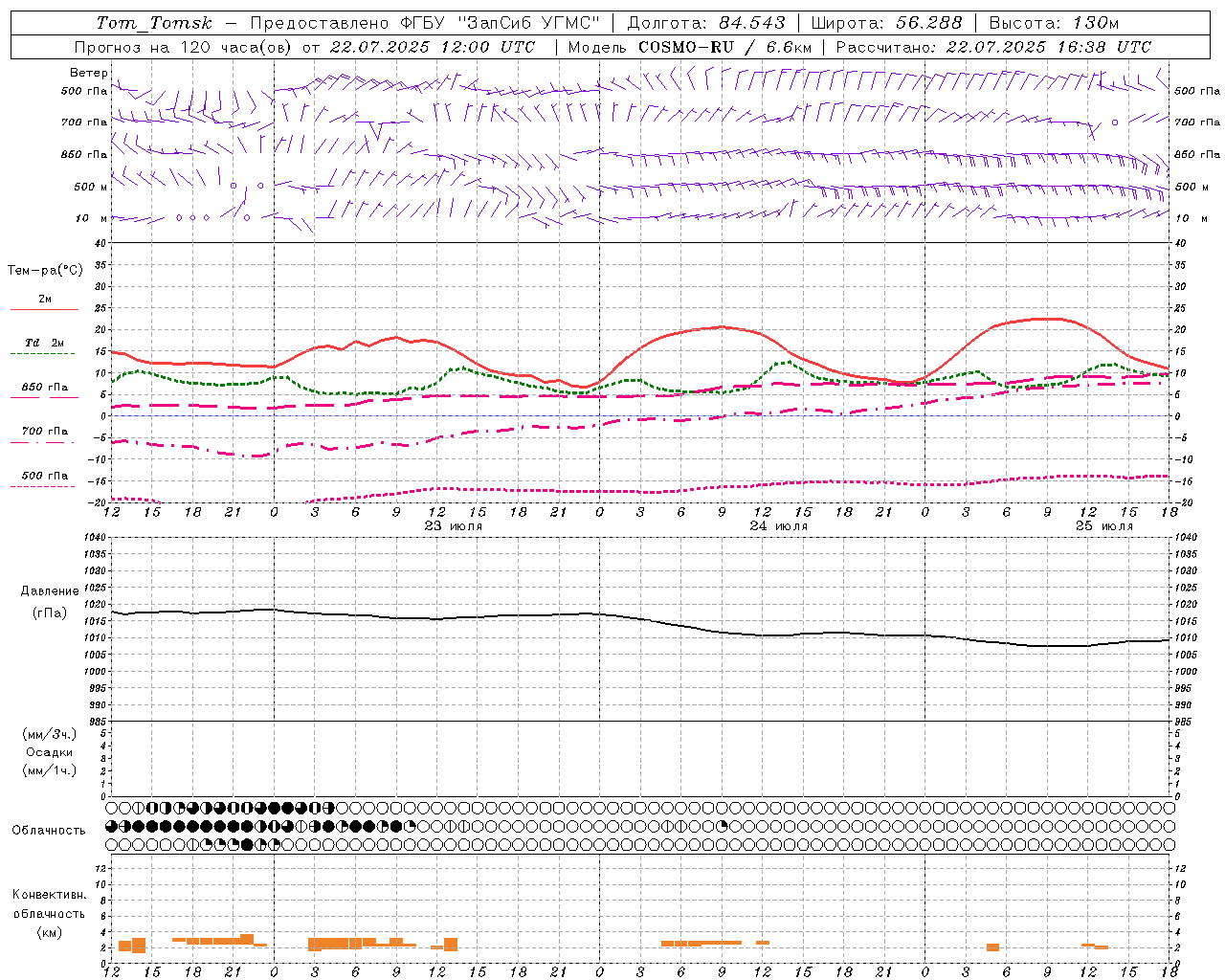The height and width of the screenshot is (980, 1225).
Task: Click the (мм/3ч.) precipitation unit label
Action: point(50,734)
